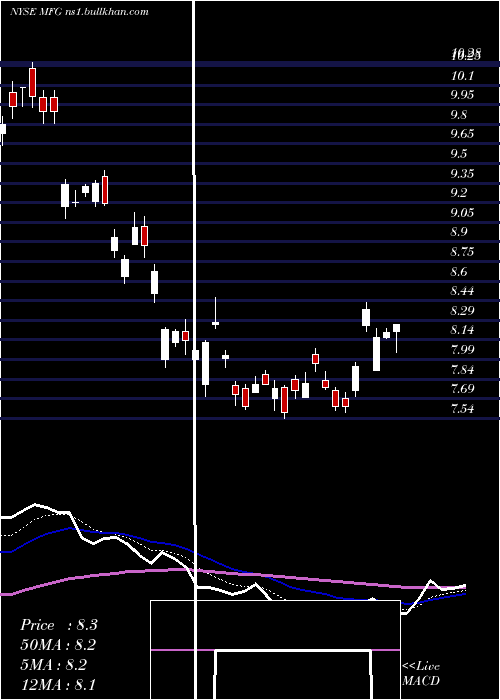Click the 10.1 price axis label
The height and width of the screenshot is (700, 500).
tap(462, 76)
